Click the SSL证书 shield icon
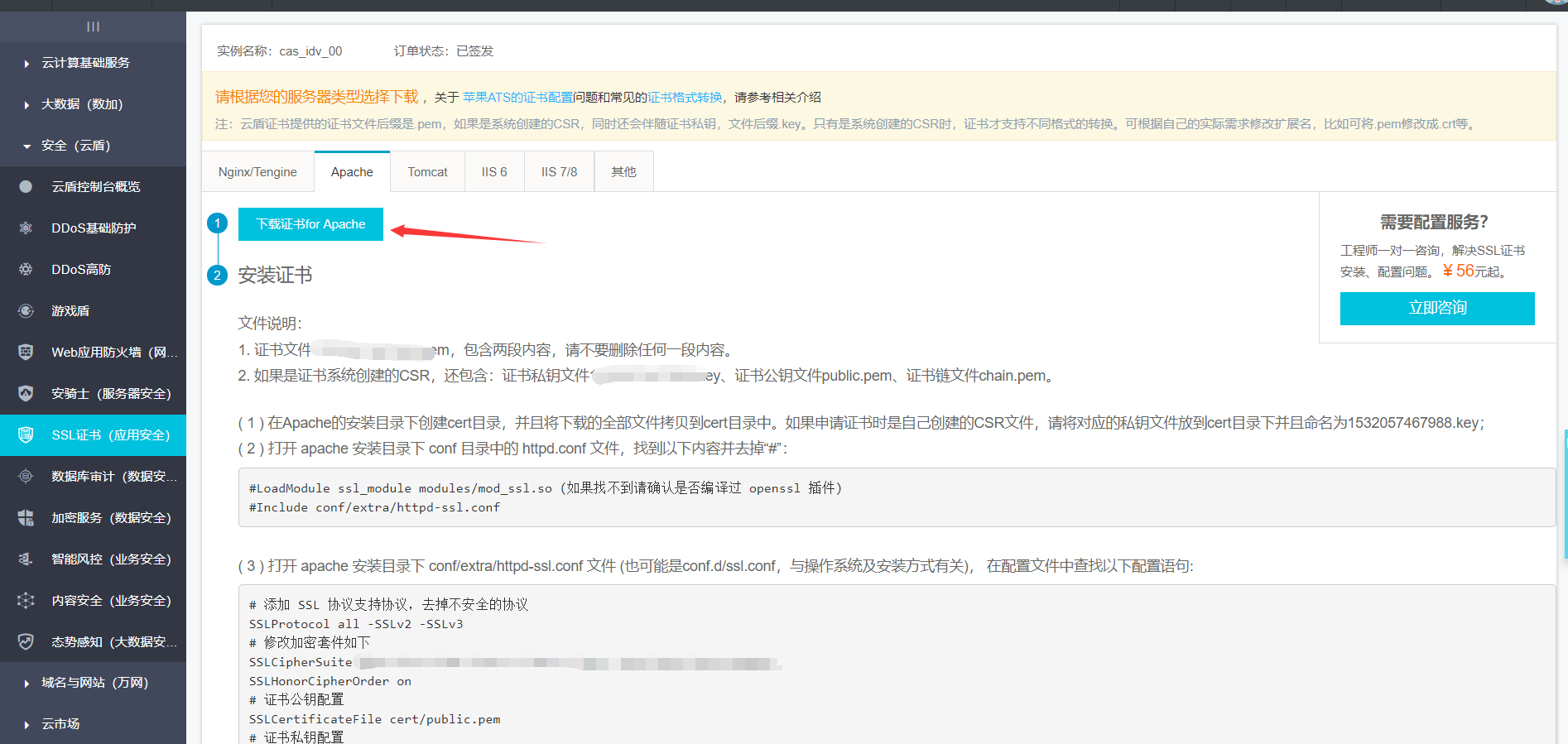 click(x=26, y=434)
